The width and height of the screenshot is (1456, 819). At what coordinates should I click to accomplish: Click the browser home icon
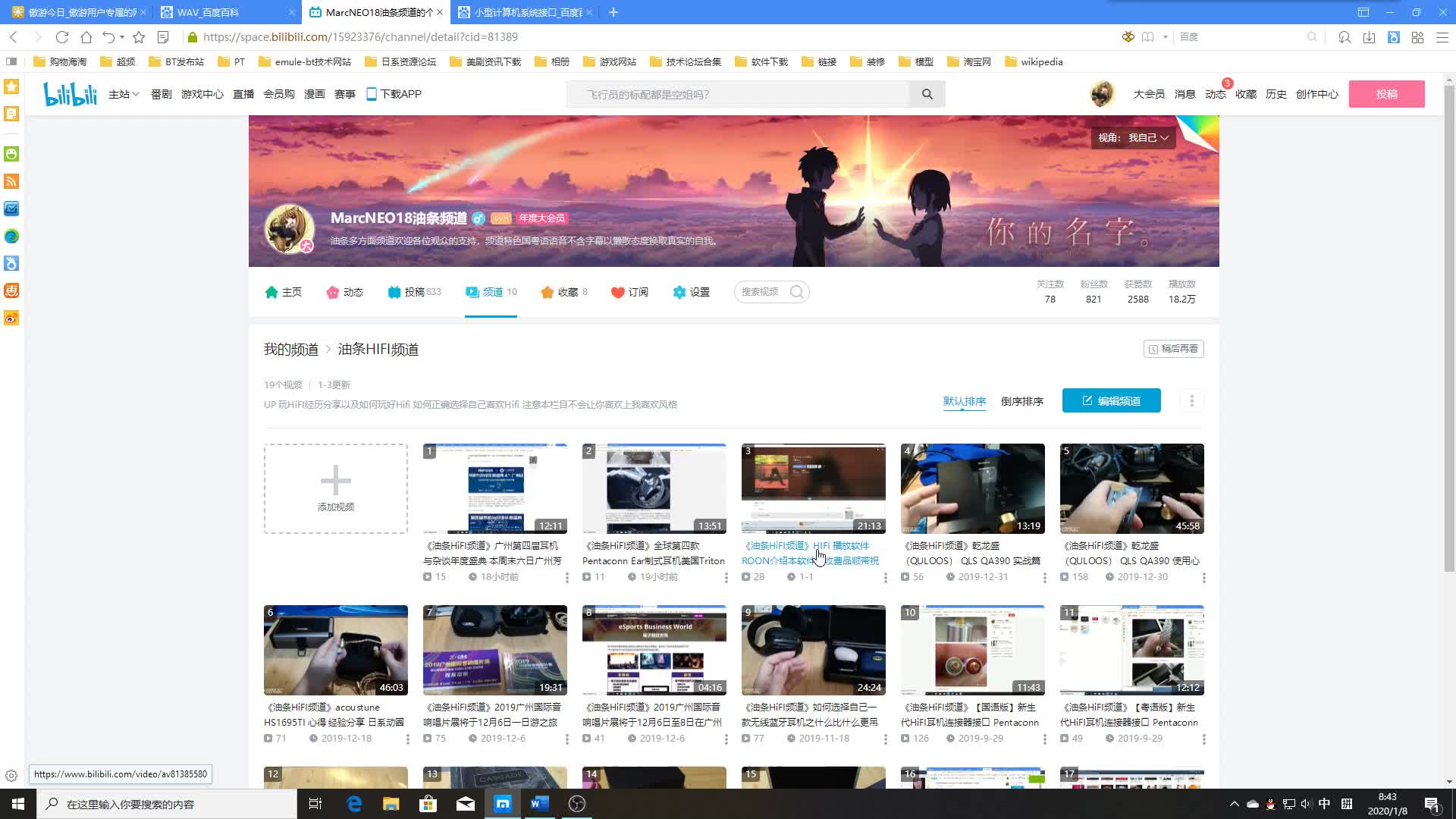(x=86, y=37)
